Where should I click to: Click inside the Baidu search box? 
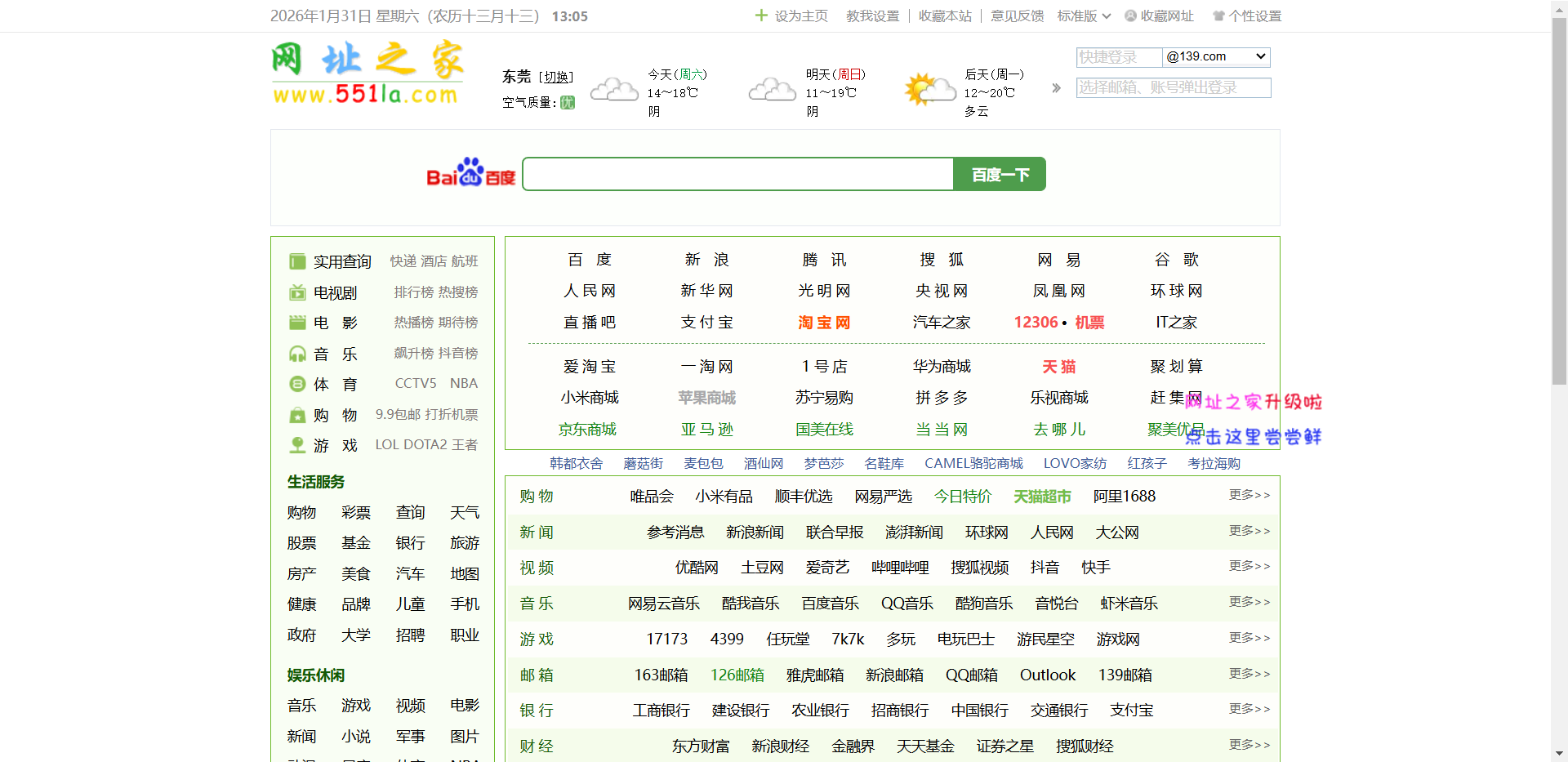[x=735, y=173]
